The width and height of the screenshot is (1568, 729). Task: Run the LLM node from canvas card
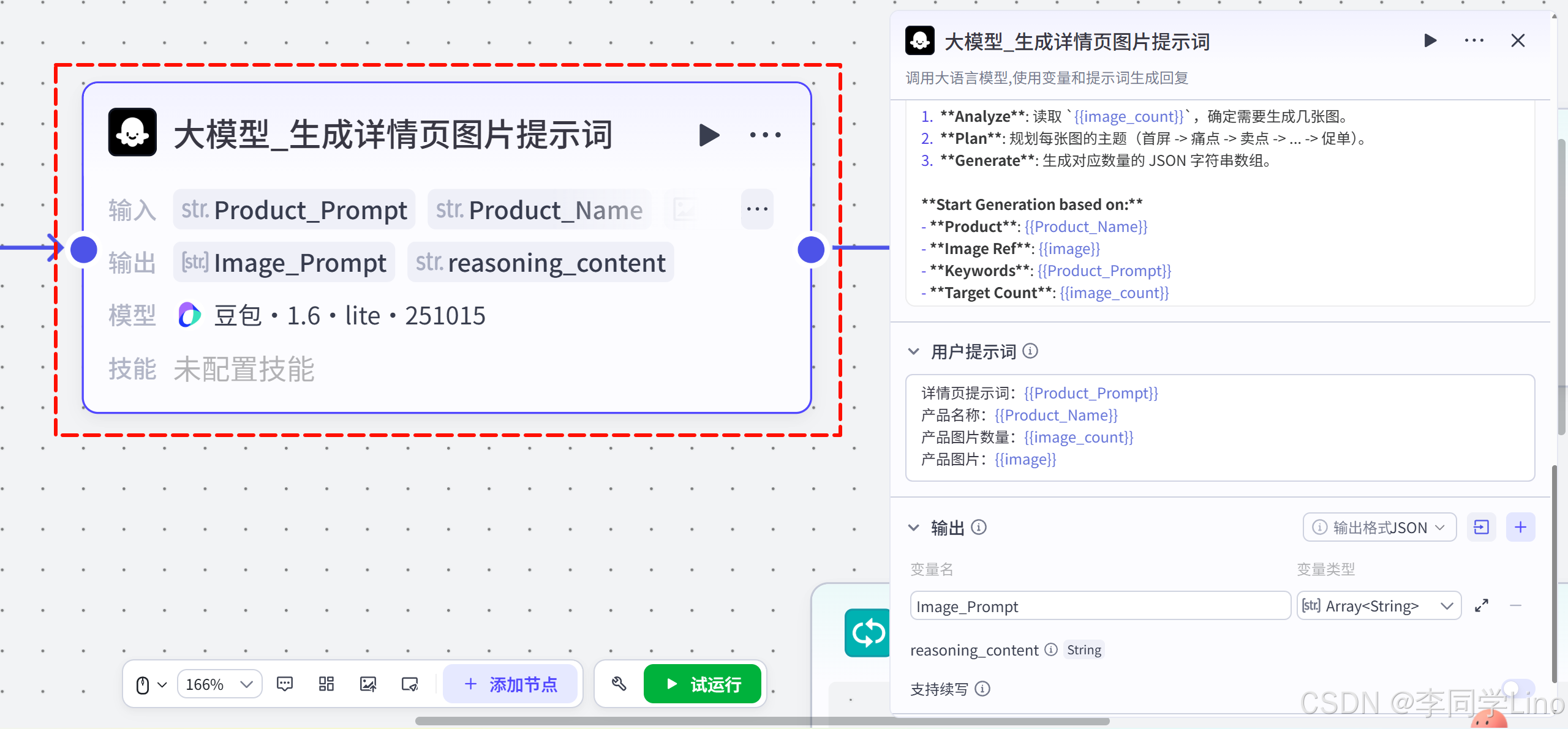point(709,135)
